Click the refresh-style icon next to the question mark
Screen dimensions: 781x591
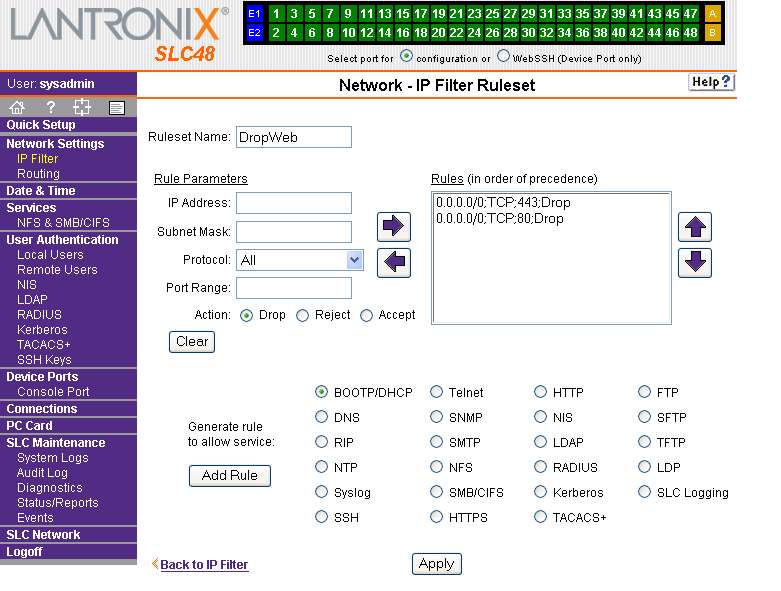(x=83, y=107)
